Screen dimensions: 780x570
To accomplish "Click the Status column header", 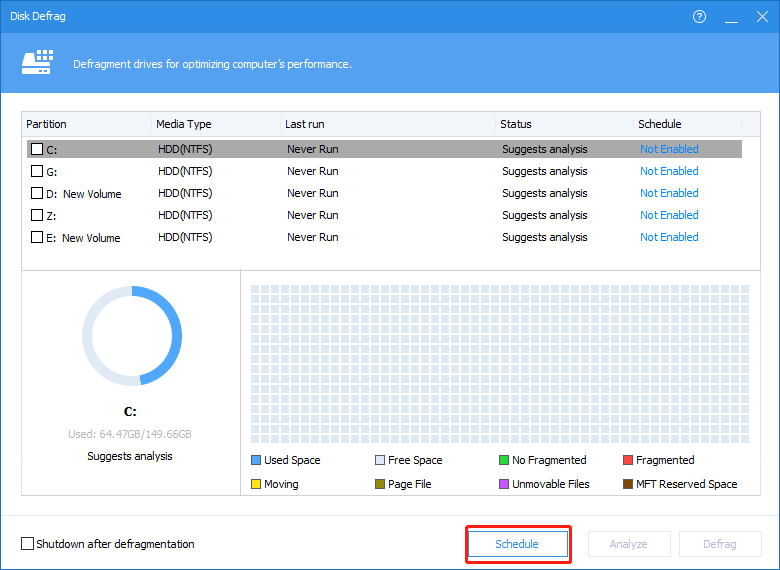I will tap(516, 124).
